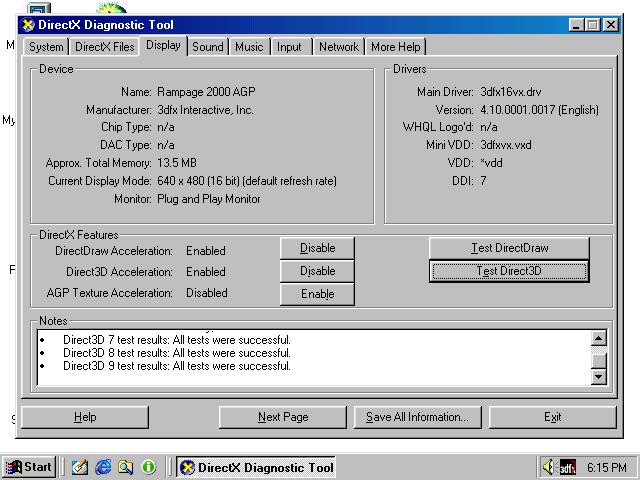Switch to the System tab
The width and height of the screenshot is (640, 480).
tap(46, 47)
